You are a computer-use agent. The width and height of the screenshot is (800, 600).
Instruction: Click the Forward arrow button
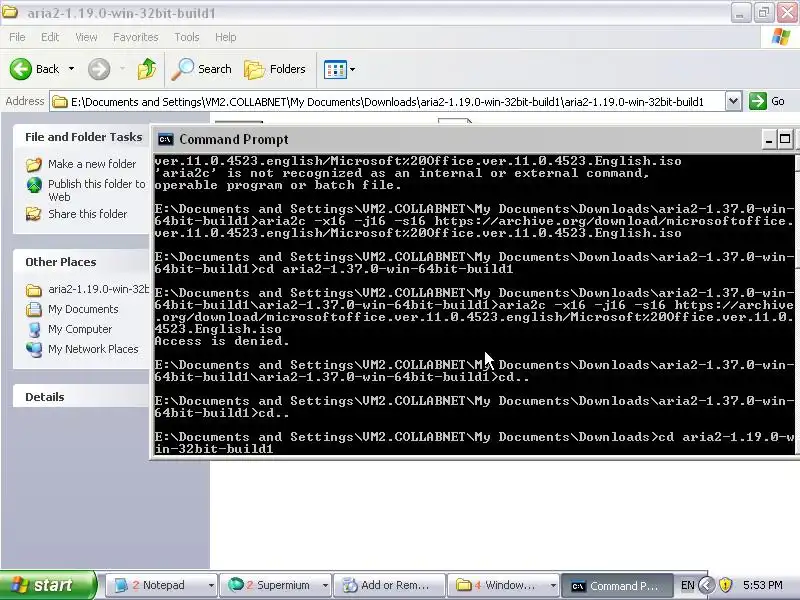[99, 69]
